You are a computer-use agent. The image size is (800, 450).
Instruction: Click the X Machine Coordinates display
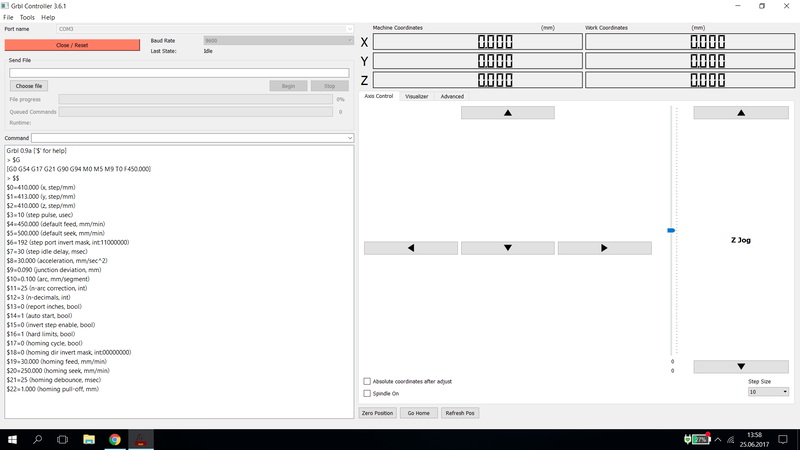pos(478,42)
